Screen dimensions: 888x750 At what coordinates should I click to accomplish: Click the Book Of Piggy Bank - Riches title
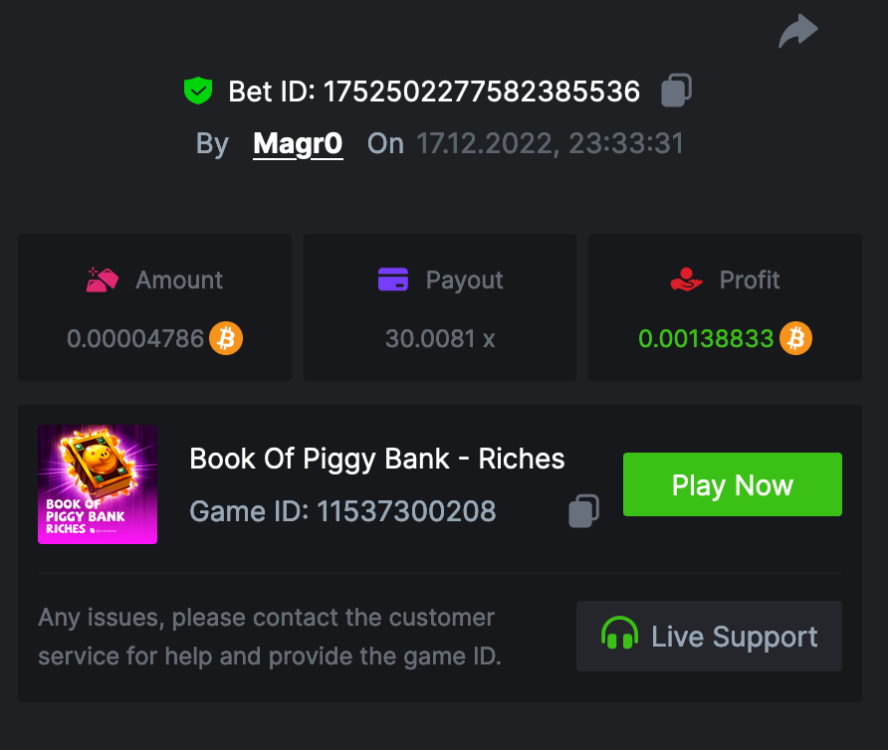click(x=377, y=459)
